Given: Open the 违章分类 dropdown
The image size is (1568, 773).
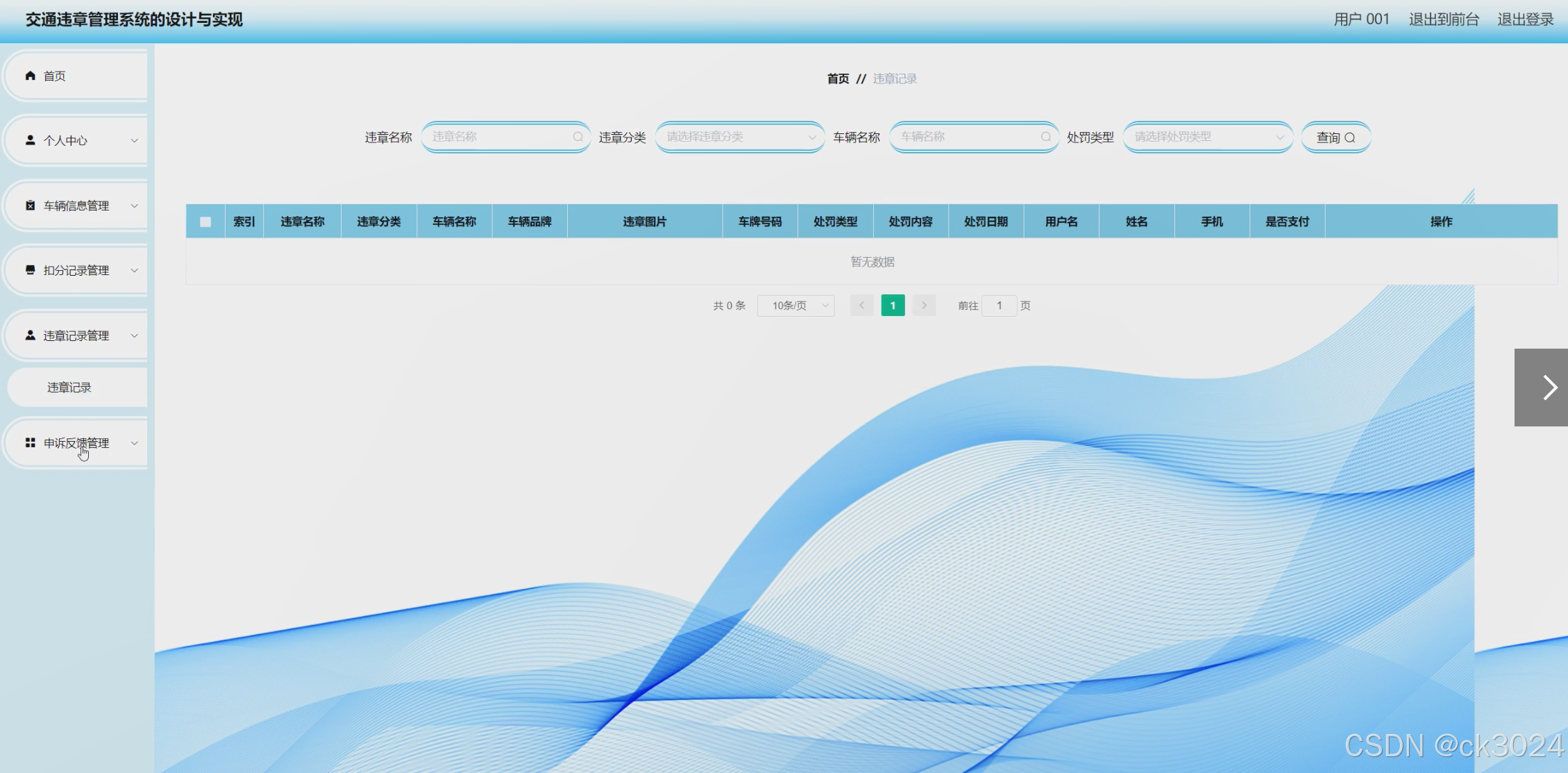Looking at the screenshot, I should (x=739, y=137).
